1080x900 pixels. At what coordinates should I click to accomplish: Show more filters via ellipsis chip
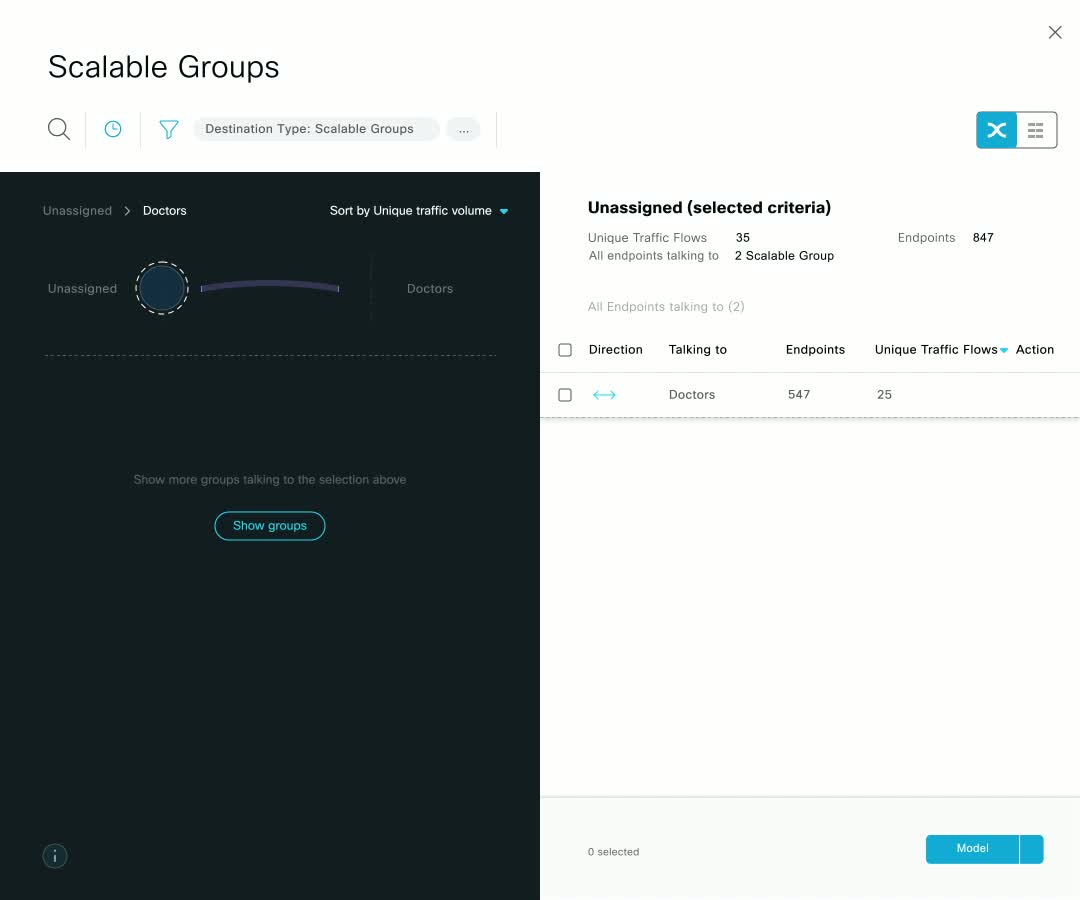click(464, 129)
